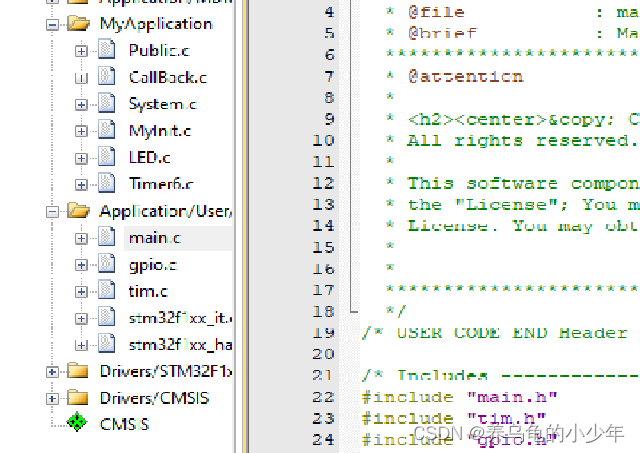
Task: Select the MyApplication group label
Action: coord(156,24)
